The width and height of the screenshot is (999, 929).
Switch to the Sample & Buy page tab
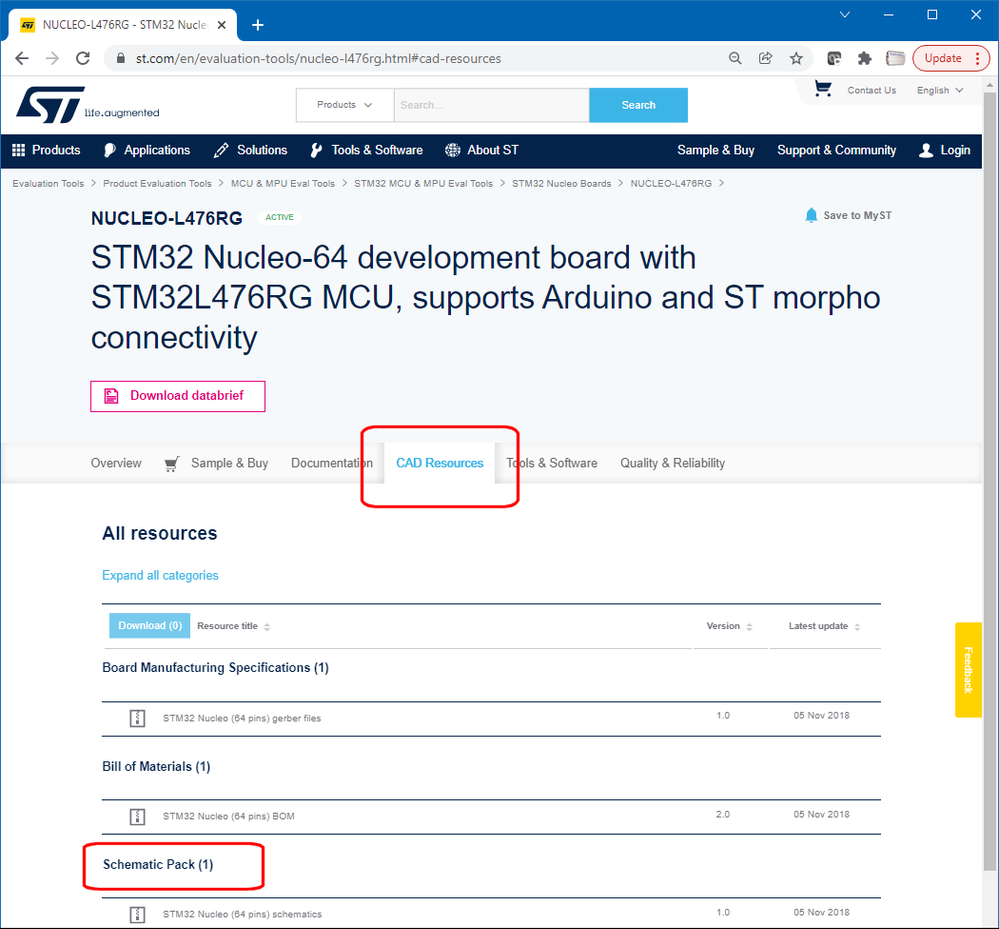click(229, 463)
